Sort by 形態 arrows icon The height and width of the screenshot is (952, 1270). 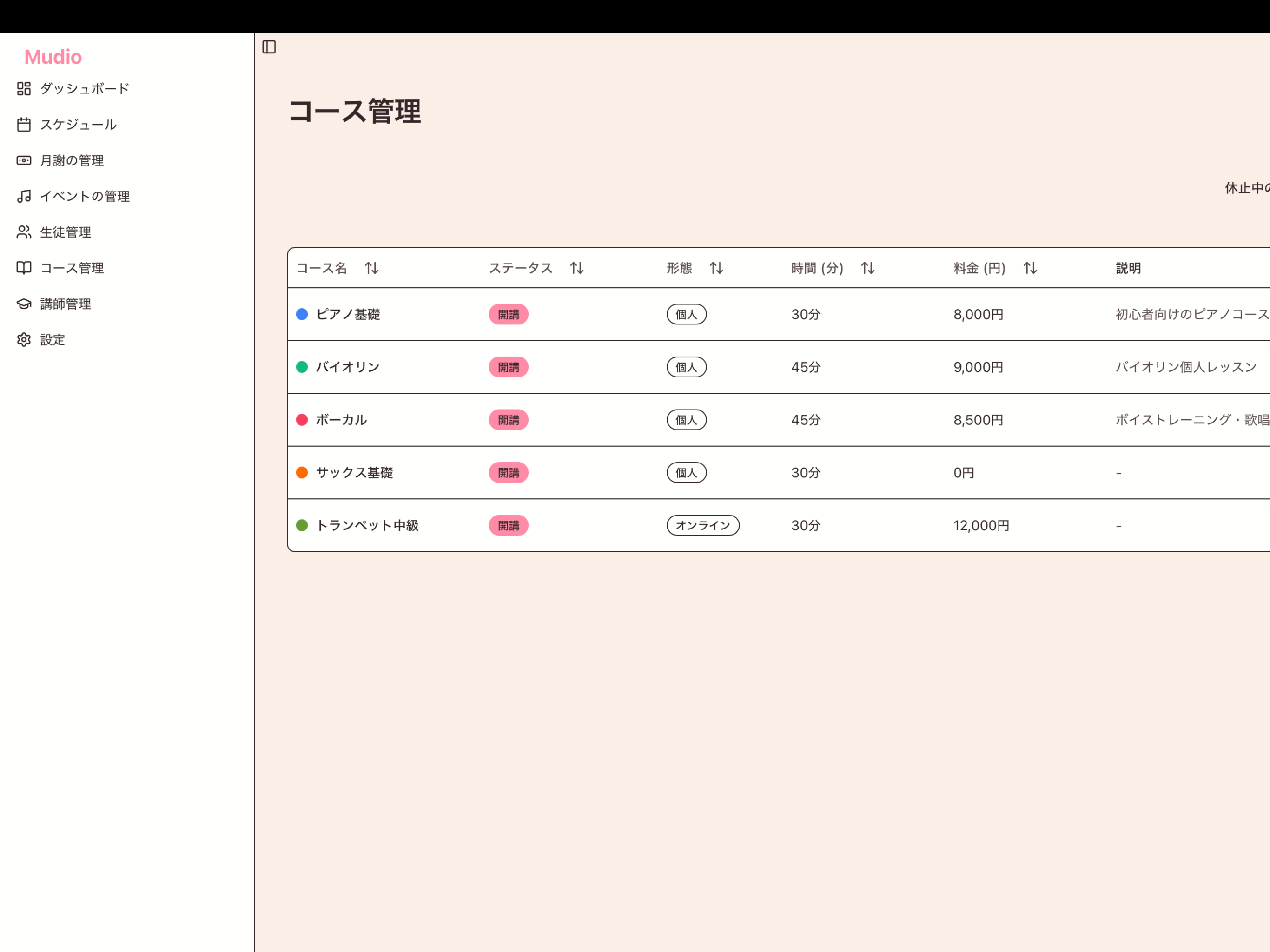(x=716, y=268)
